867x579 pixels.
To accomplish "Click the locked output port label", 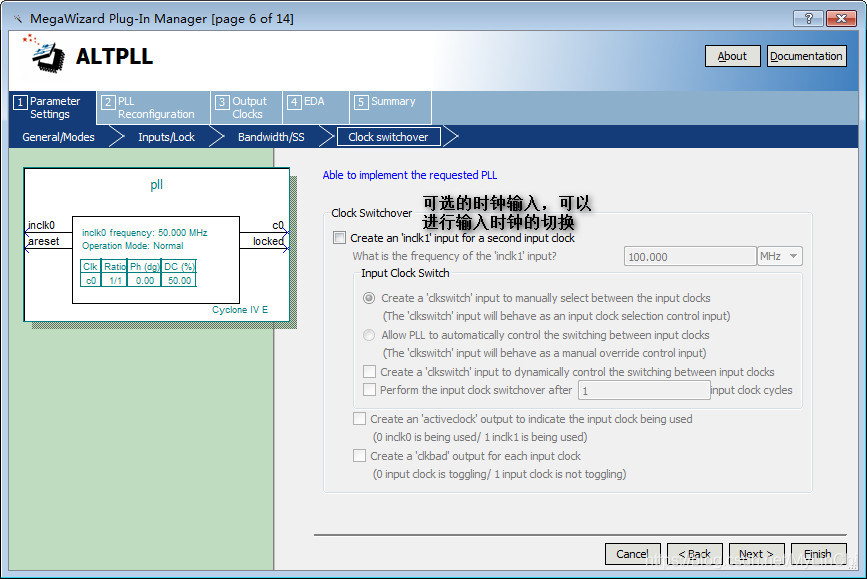I will (x=268, y=241).
